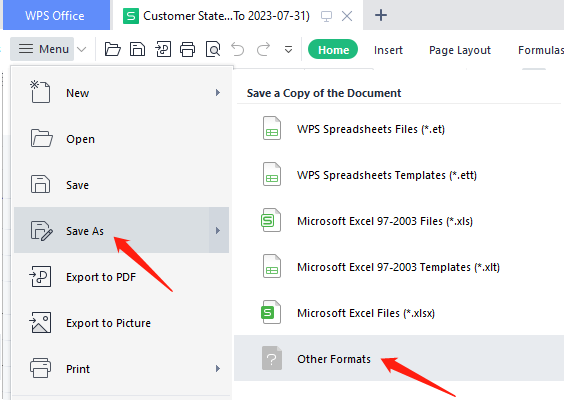Save as Microsoft Excel 97-2003 Files (*.xls)
The image size is (564, 400).
tap(399, 221)
